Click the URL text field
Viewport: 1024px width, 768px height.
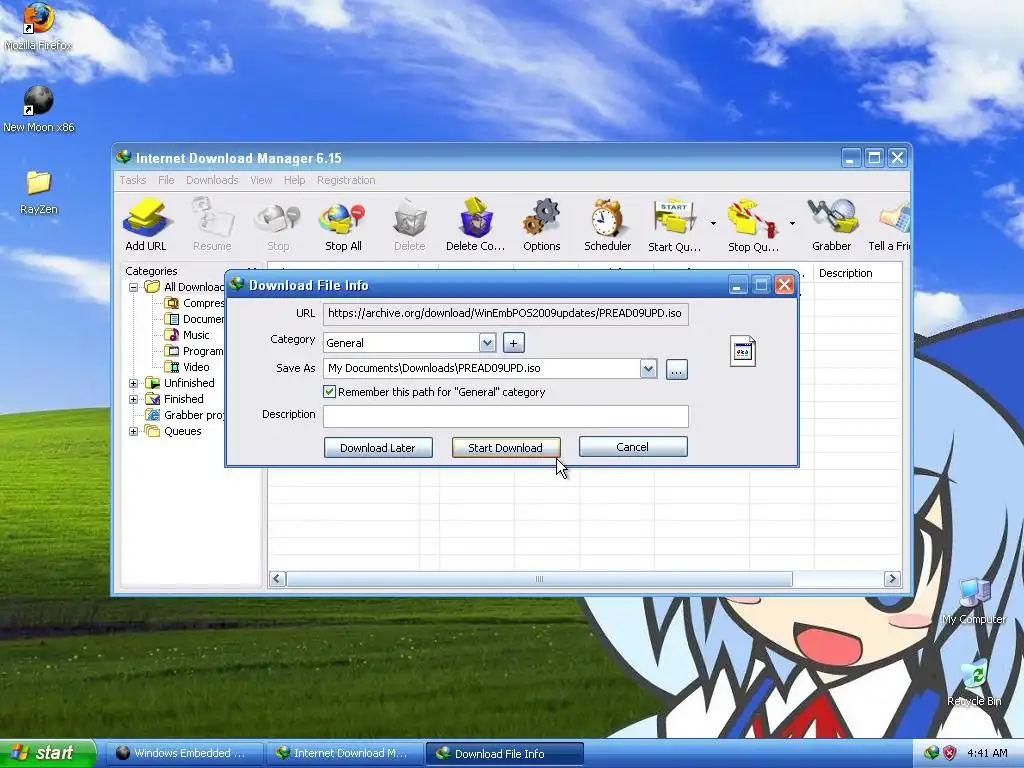tap(505, 313)
